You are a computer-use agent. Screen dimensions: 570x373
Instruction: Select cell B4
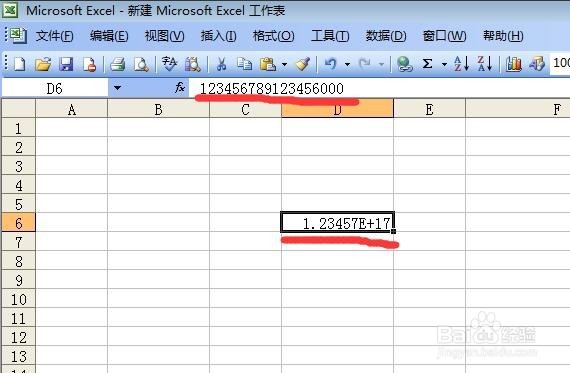click(x=158, y=184)
